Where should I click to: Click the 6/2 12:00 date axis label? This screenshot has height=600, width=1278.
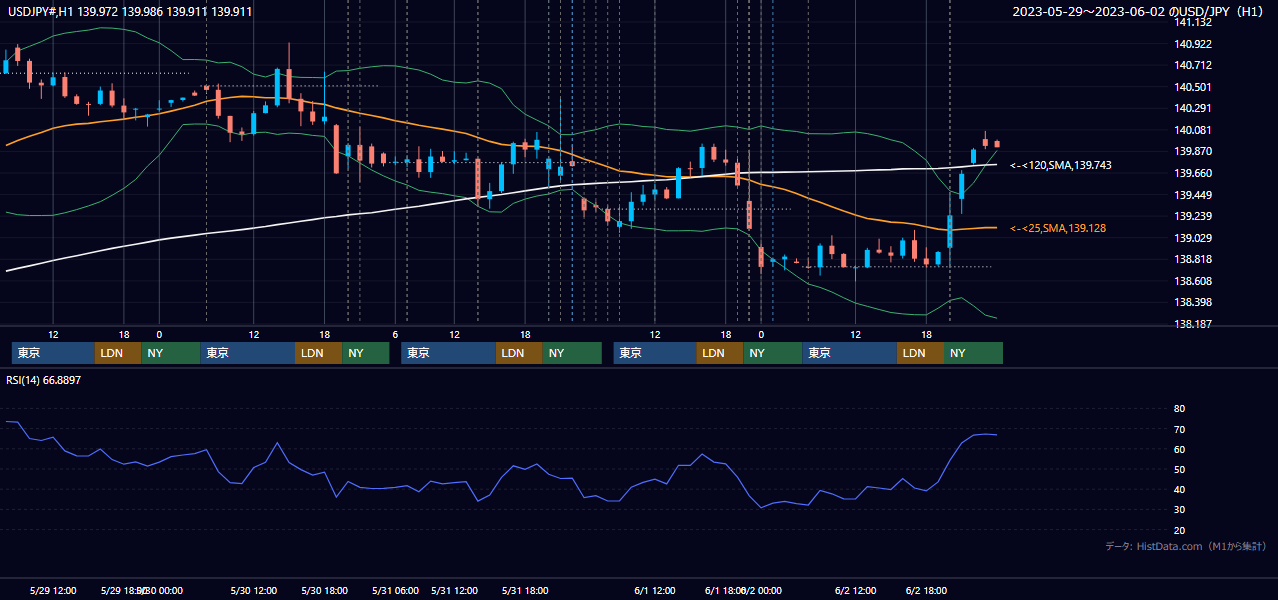pos(855,590)
